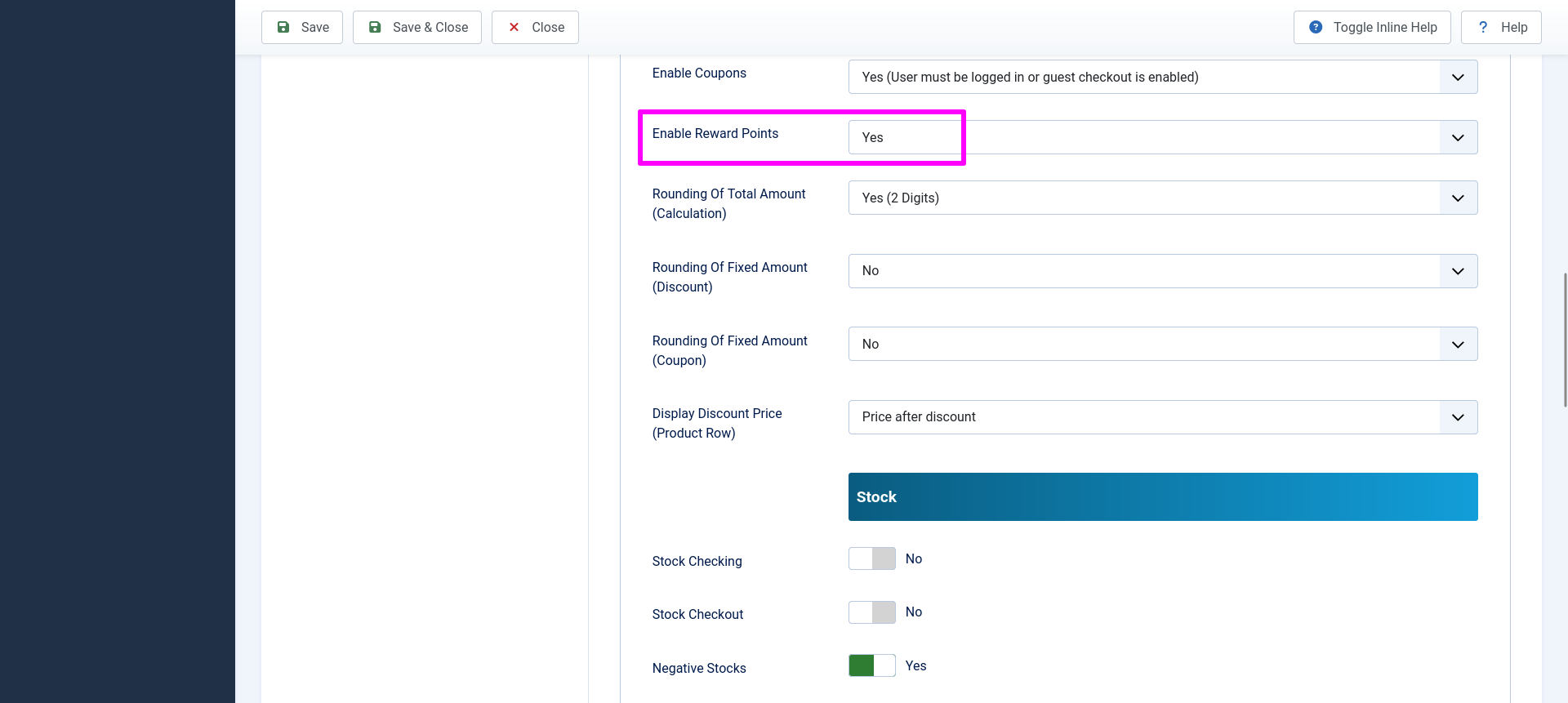Screen dimensions: 1568x703
Task: Disable the Negative Stocks toggle
Action: [x=871, y=665]
